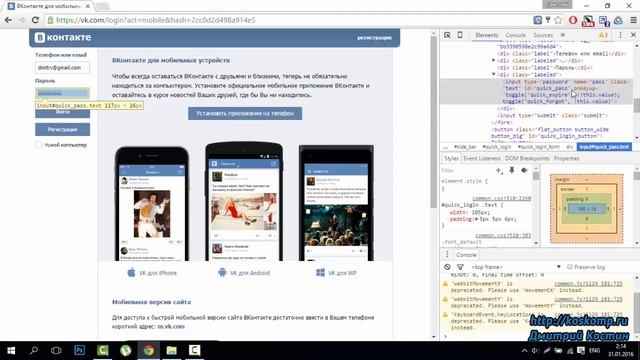Reload the page with the refresh icon
640x360 pixels.
pos(35,20)
